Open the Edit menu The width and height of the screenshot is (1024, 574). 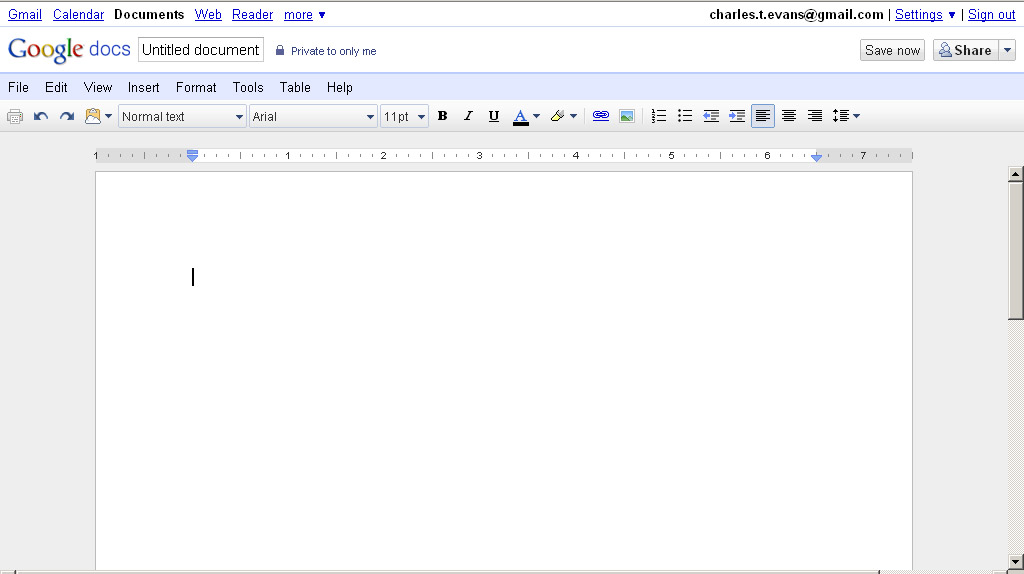tap(56, 88)
